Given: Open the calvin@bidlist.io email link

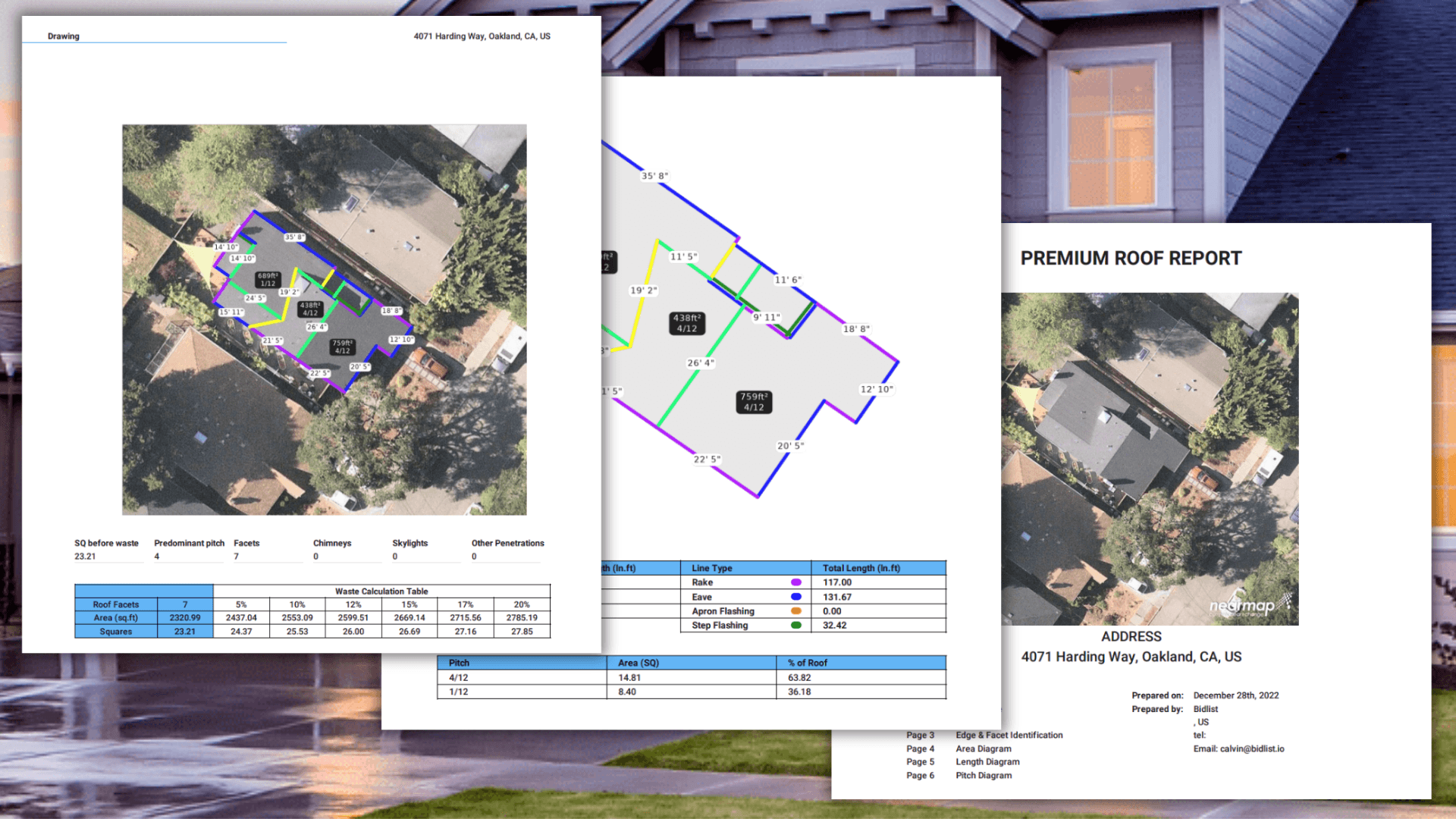Looking at the screenshot, I should [1251, 749].
